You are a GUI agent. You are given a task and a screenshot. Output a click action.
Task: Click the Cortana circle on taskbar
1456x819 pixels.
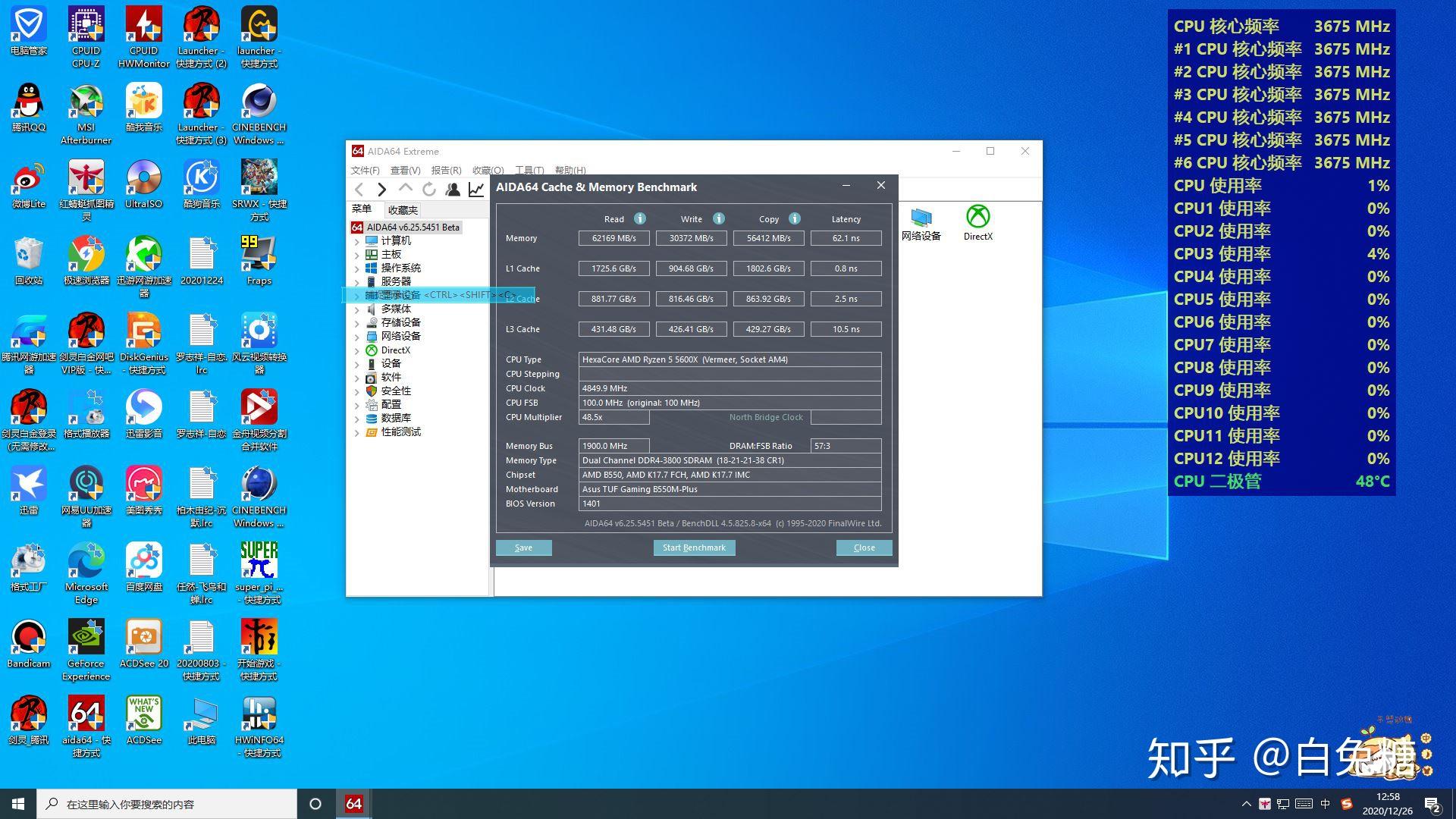(x=315, y=804)
